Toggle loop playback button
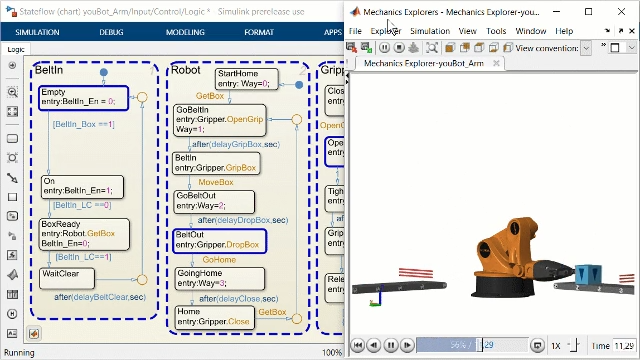 538,345
